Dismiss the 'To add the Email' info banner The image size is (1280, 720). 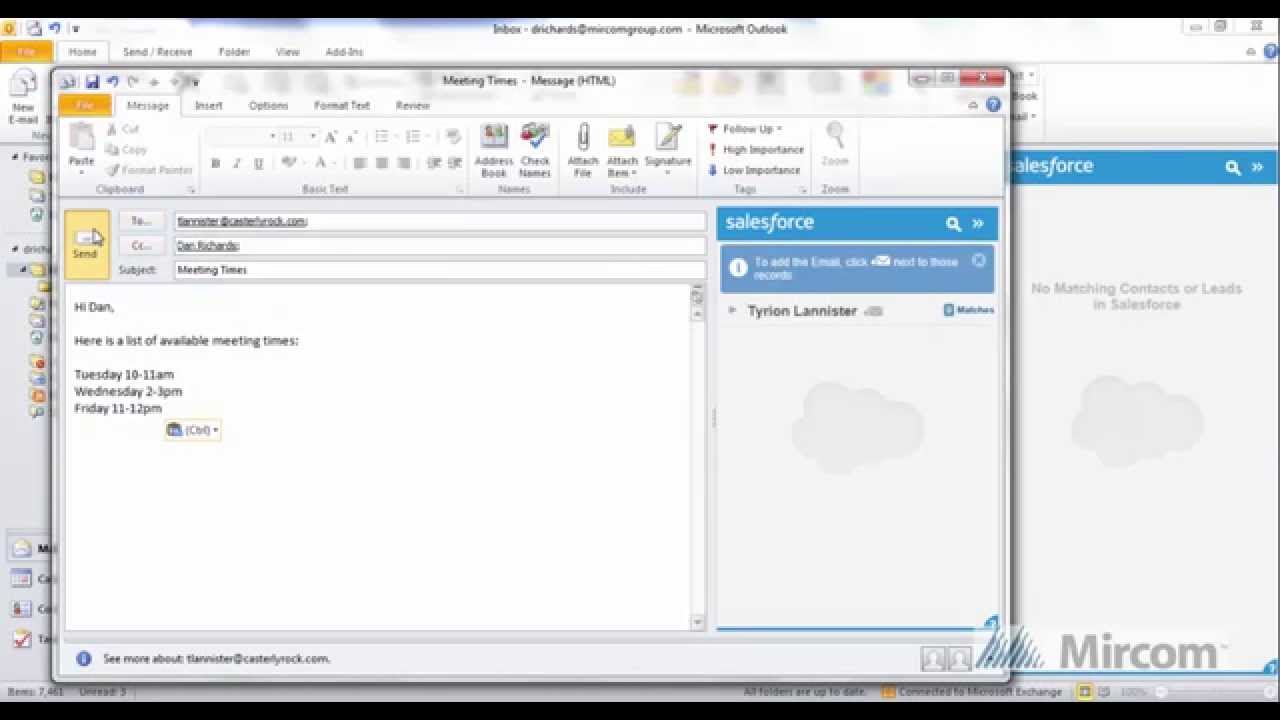click(x=979, y=260)
